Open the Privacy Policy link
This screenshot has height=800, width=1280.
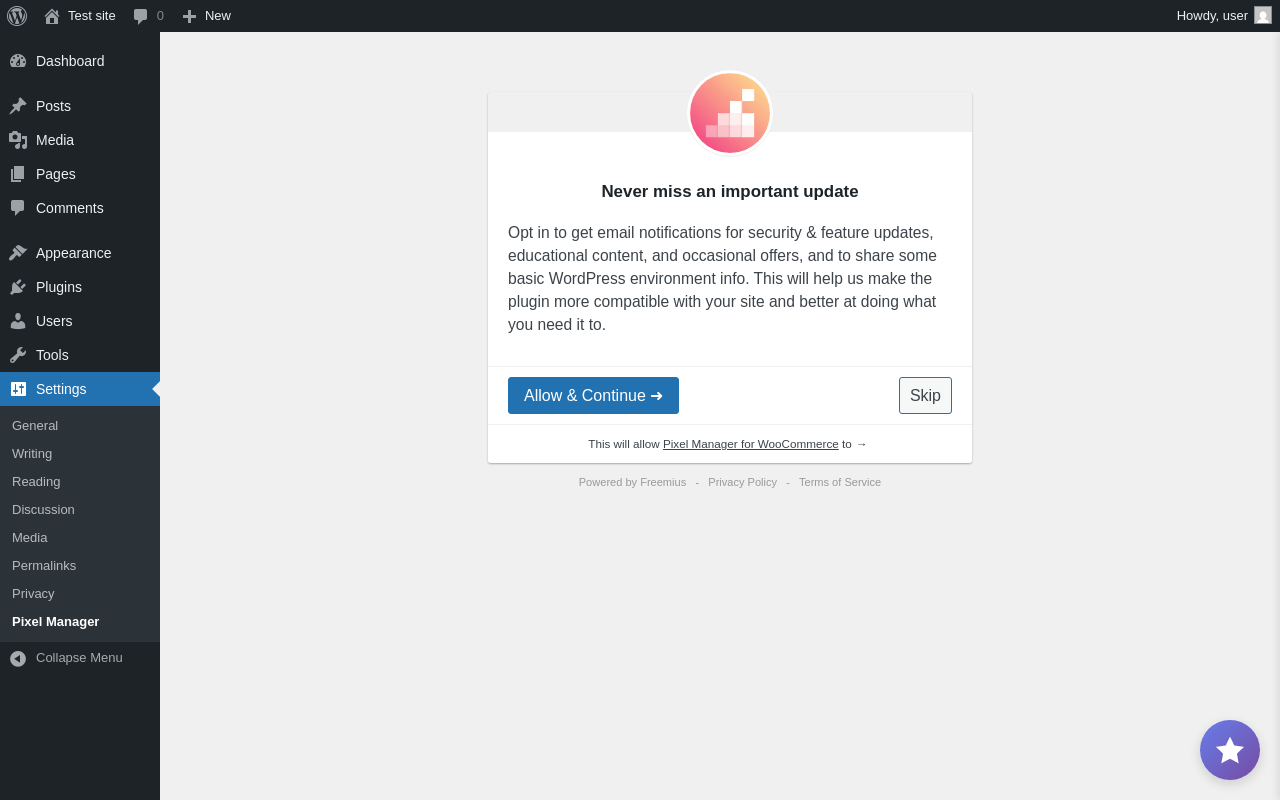(742, 482)
